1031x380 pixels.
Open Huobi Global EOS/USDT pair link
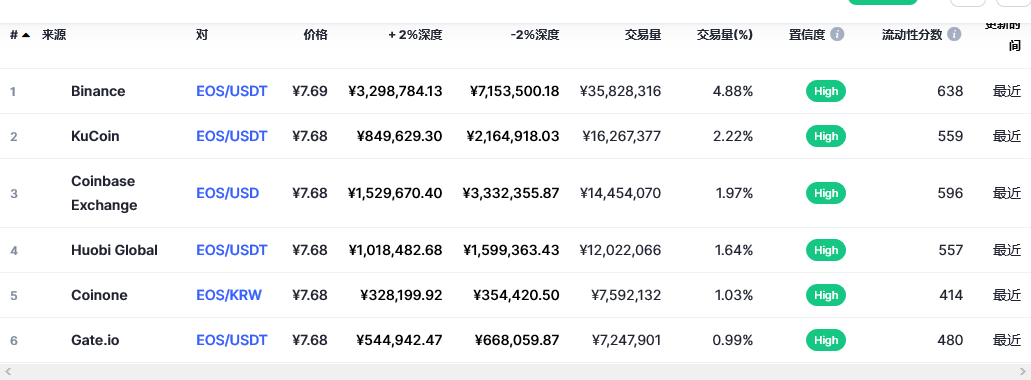click(x=231, y=250)
